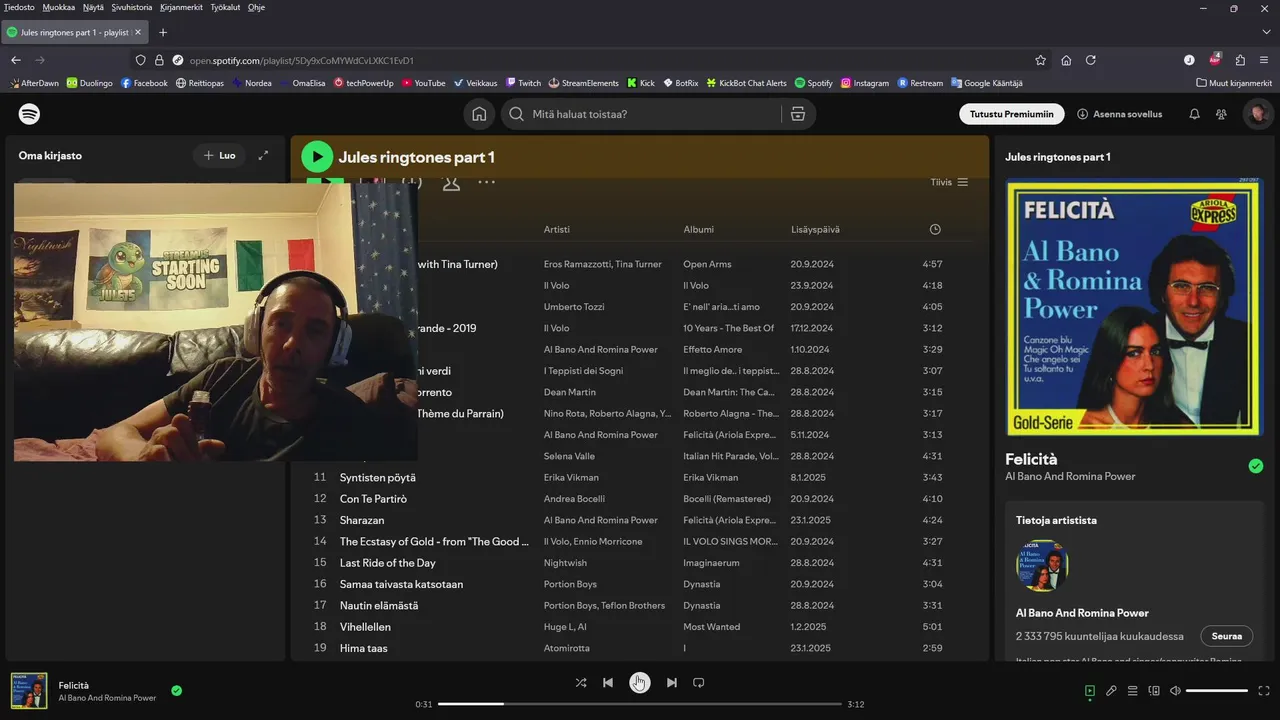Seek in the song progress bar
This screenshot has width=1280, height=720.
click(640, 704)
